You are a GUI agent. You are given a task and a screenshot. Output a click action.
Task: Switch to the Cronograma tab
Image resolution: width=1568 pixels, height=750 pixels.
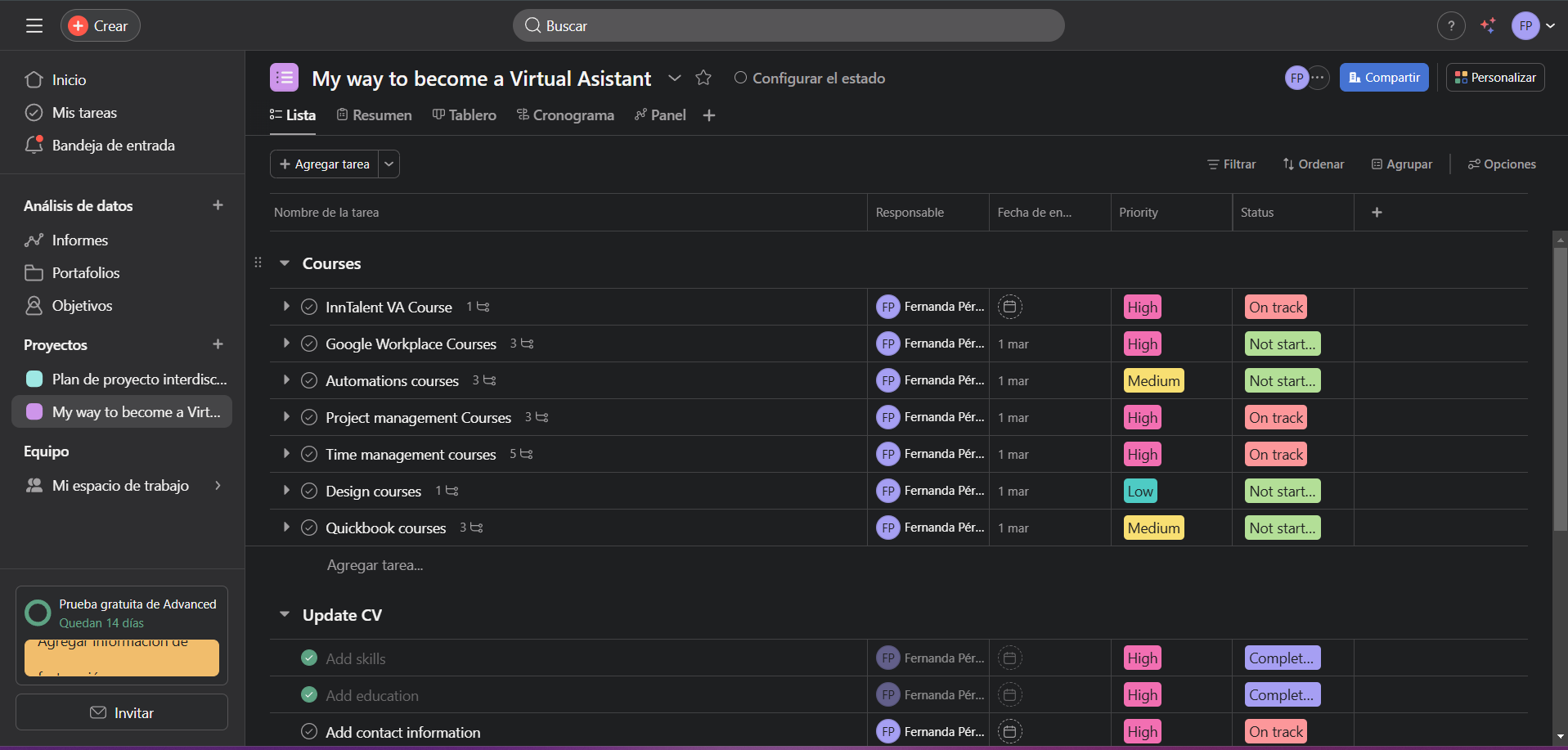[x=565, y=115]
